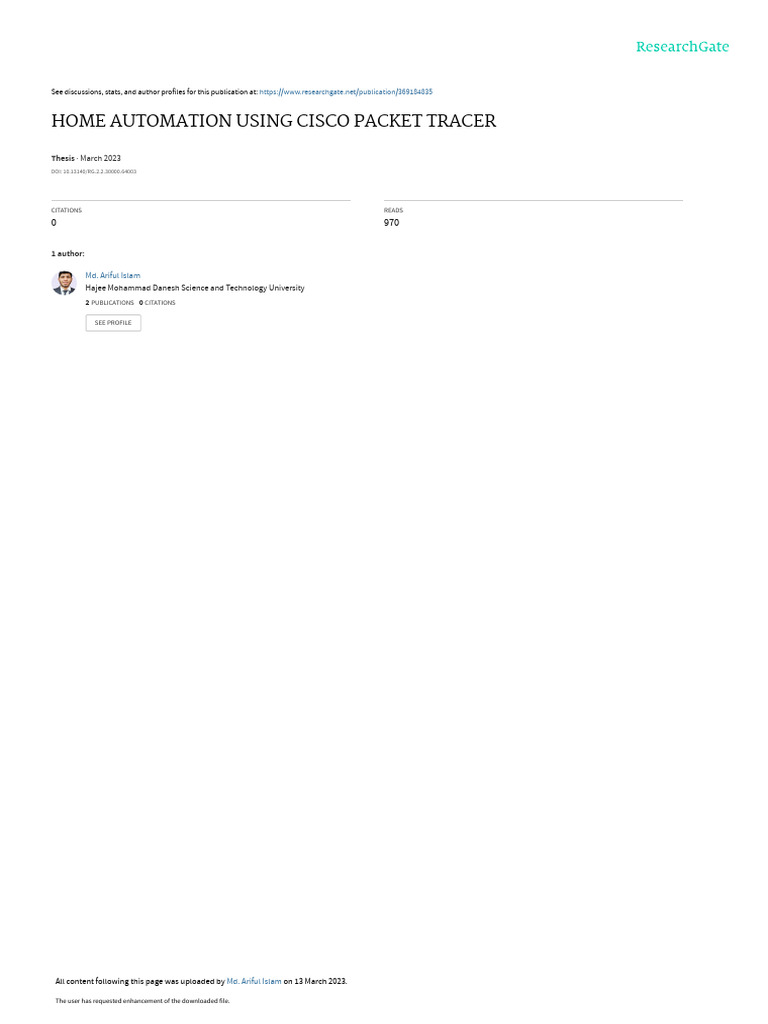Click the CITATIONS heading label
The height and width of the screenshot is (1024, 768).
pyautogui.click(x=67, y=210)
